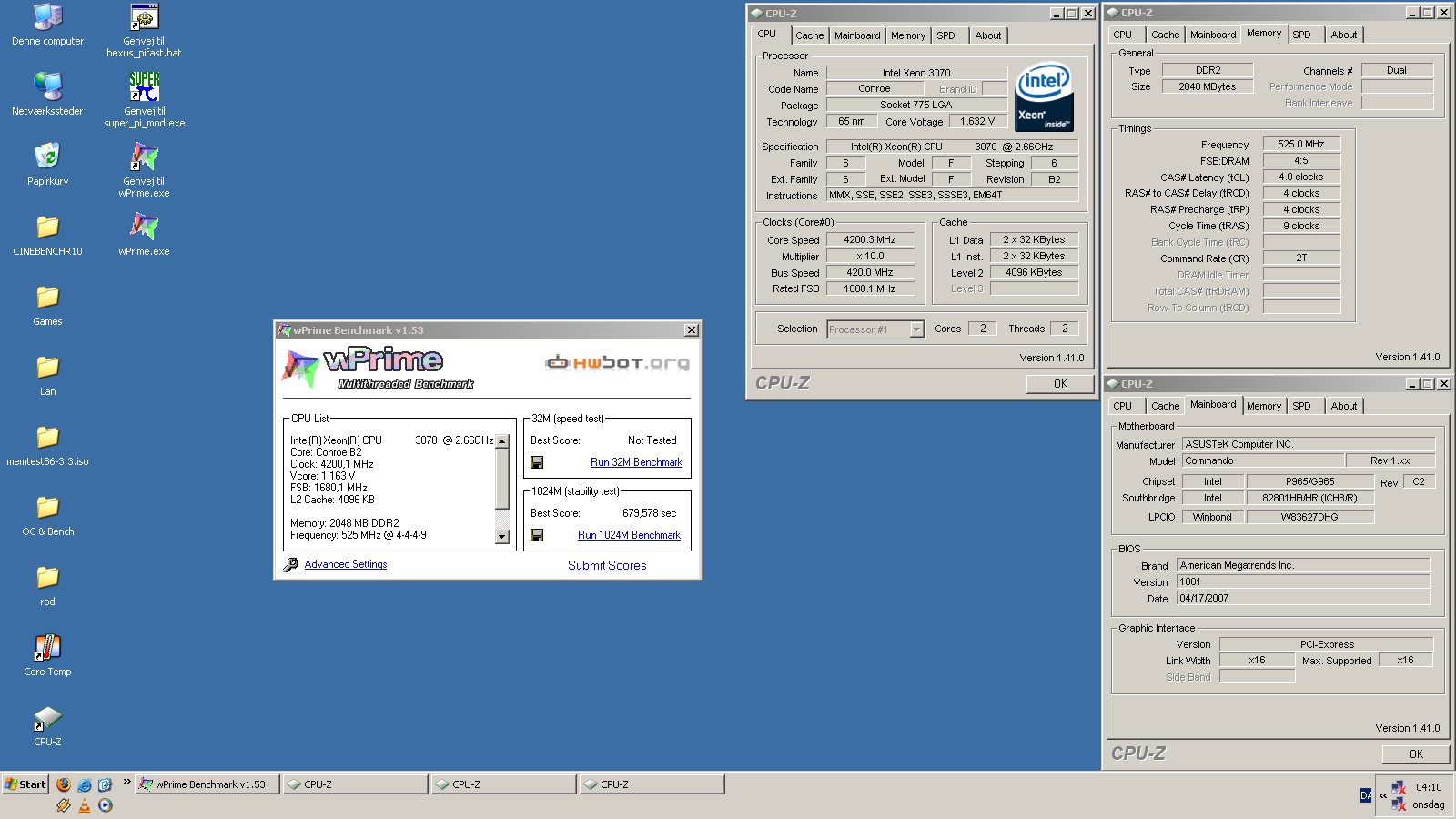This screenshot has width=1456, height=819.
Task: Open the Lan folder
Action: (x=47, y=375)
